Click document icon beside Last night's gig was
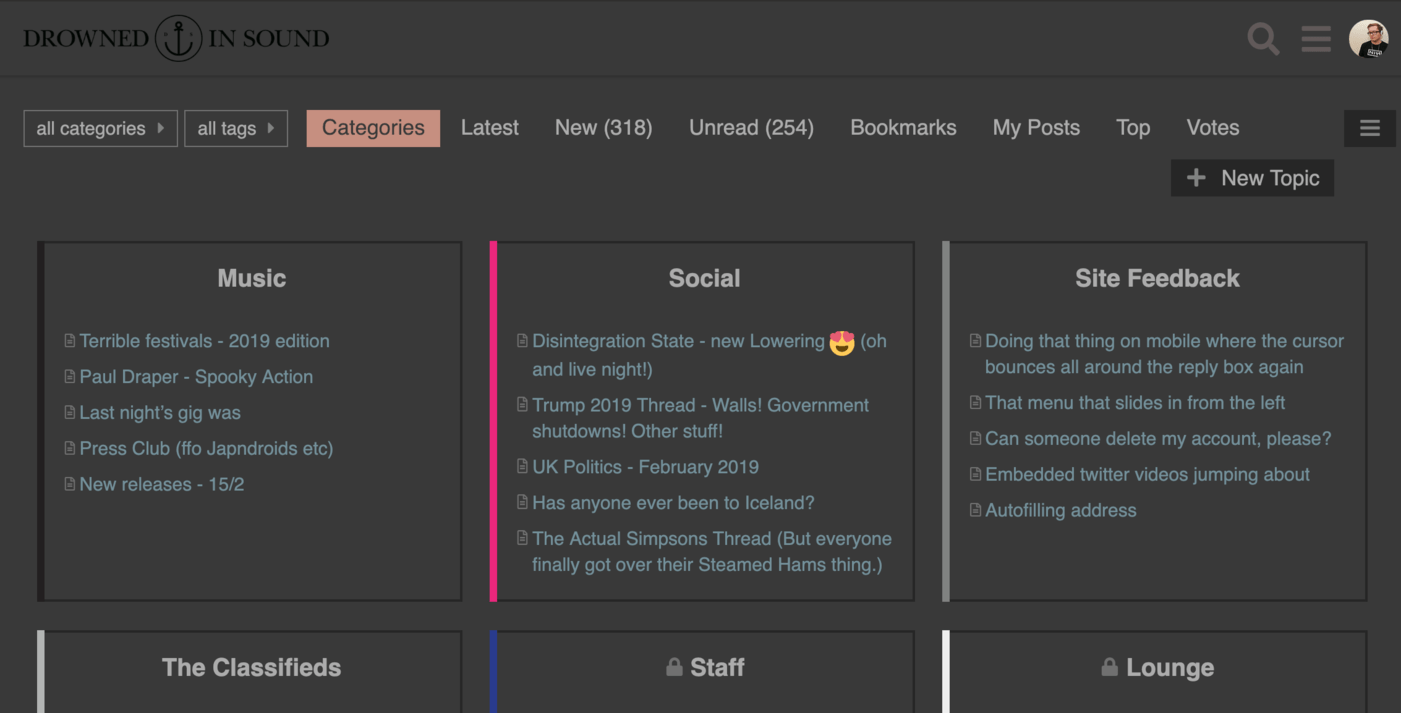 pyautogui.click(x=69, y=413)
